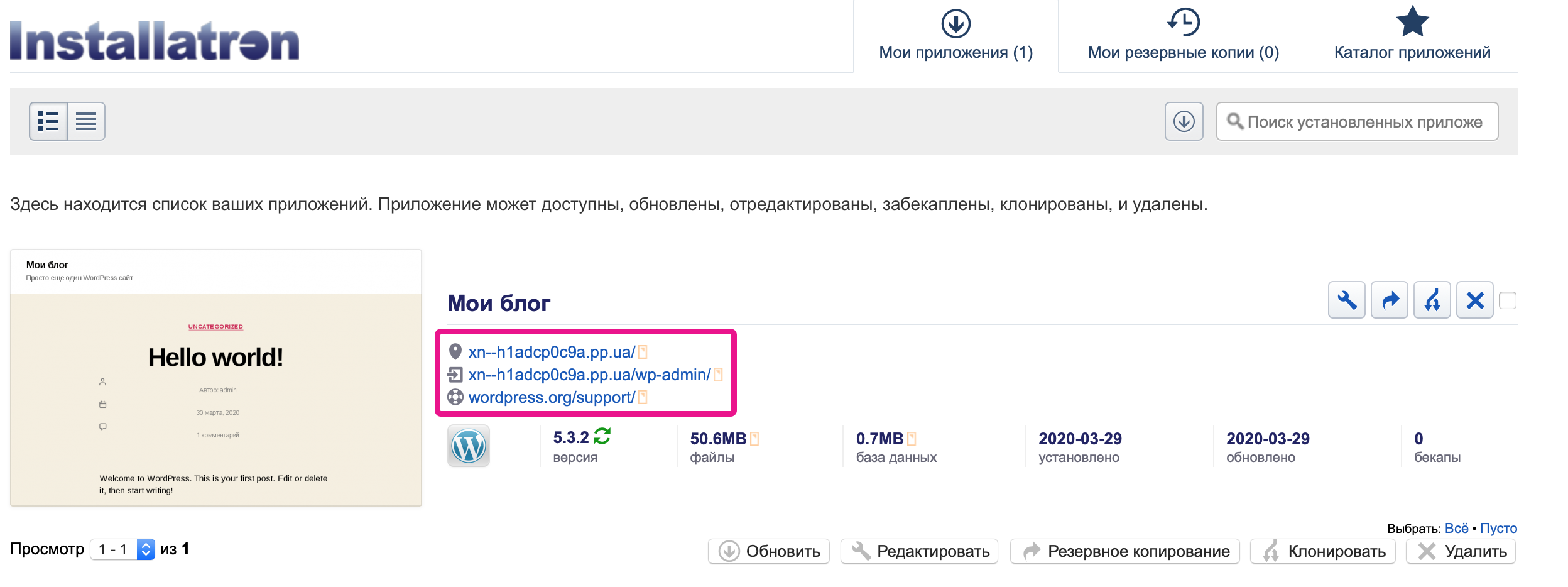Click the backup arrow icon for Мои блог
Image resolution: width=1568 pixels, height=587 pixels.
(x=1390, y=300)
